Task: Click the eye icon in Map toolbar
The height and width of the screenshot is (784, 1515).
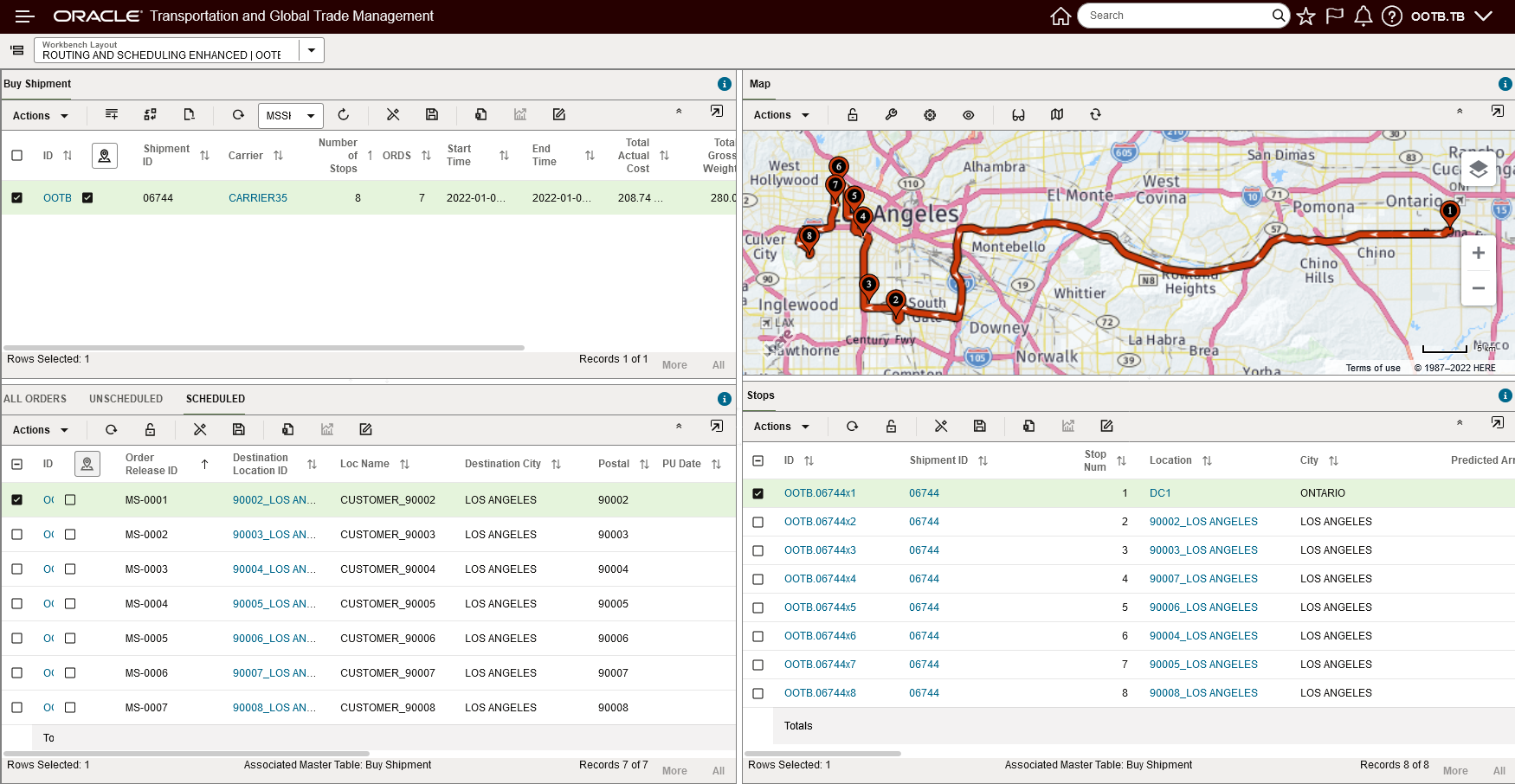Action: tap(968, 115)
